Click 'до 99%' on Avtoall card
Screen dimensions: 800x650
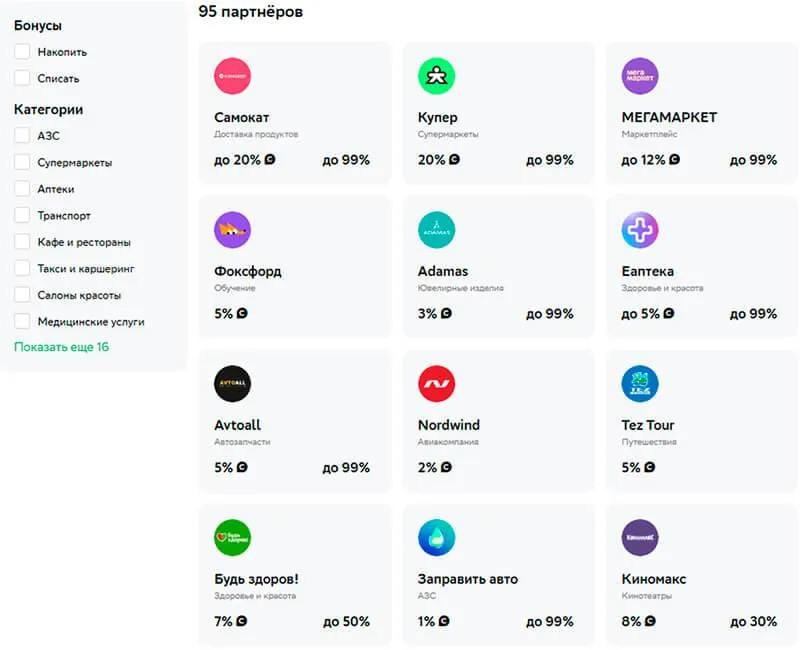coord(346,467)
